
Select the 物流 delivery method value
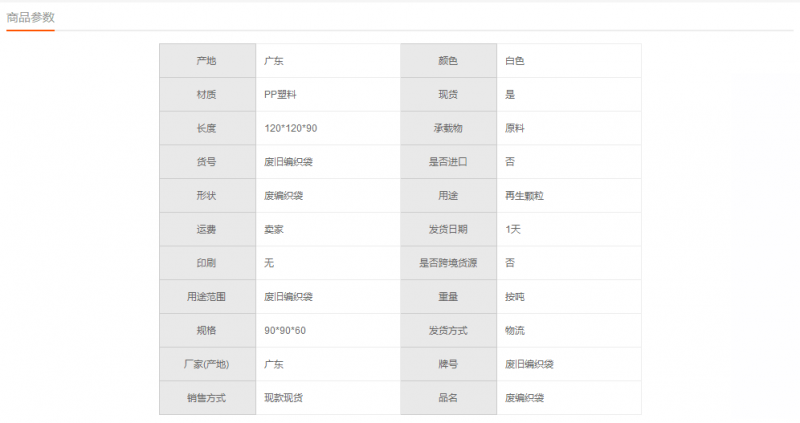tap(515, 331)
